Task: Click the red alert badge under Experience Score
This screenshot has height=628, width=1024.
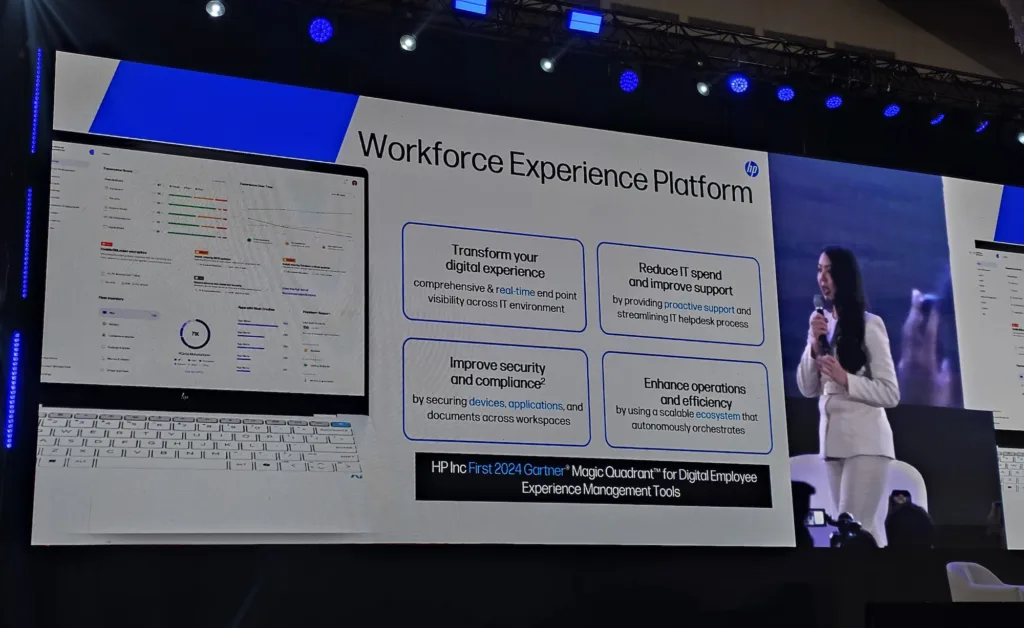Action: click(x=106, y=244)
